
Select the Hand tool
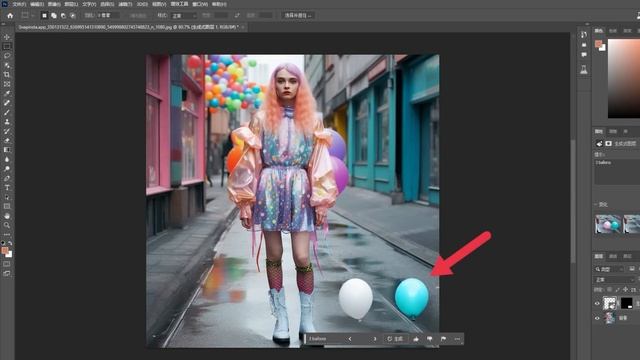click(x=7, y=216)
